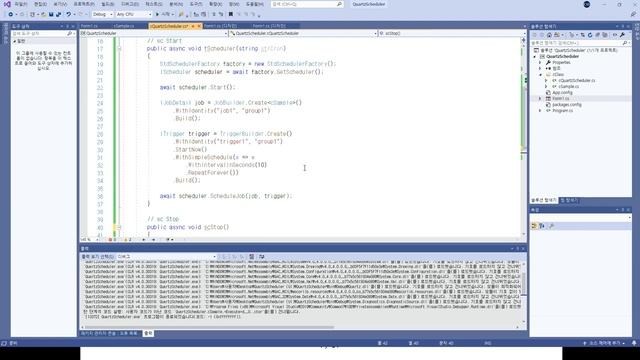The image size is (640, 360).
Task: Select the solution 'QuartzScheduler' root node
Action: [578, 50]
